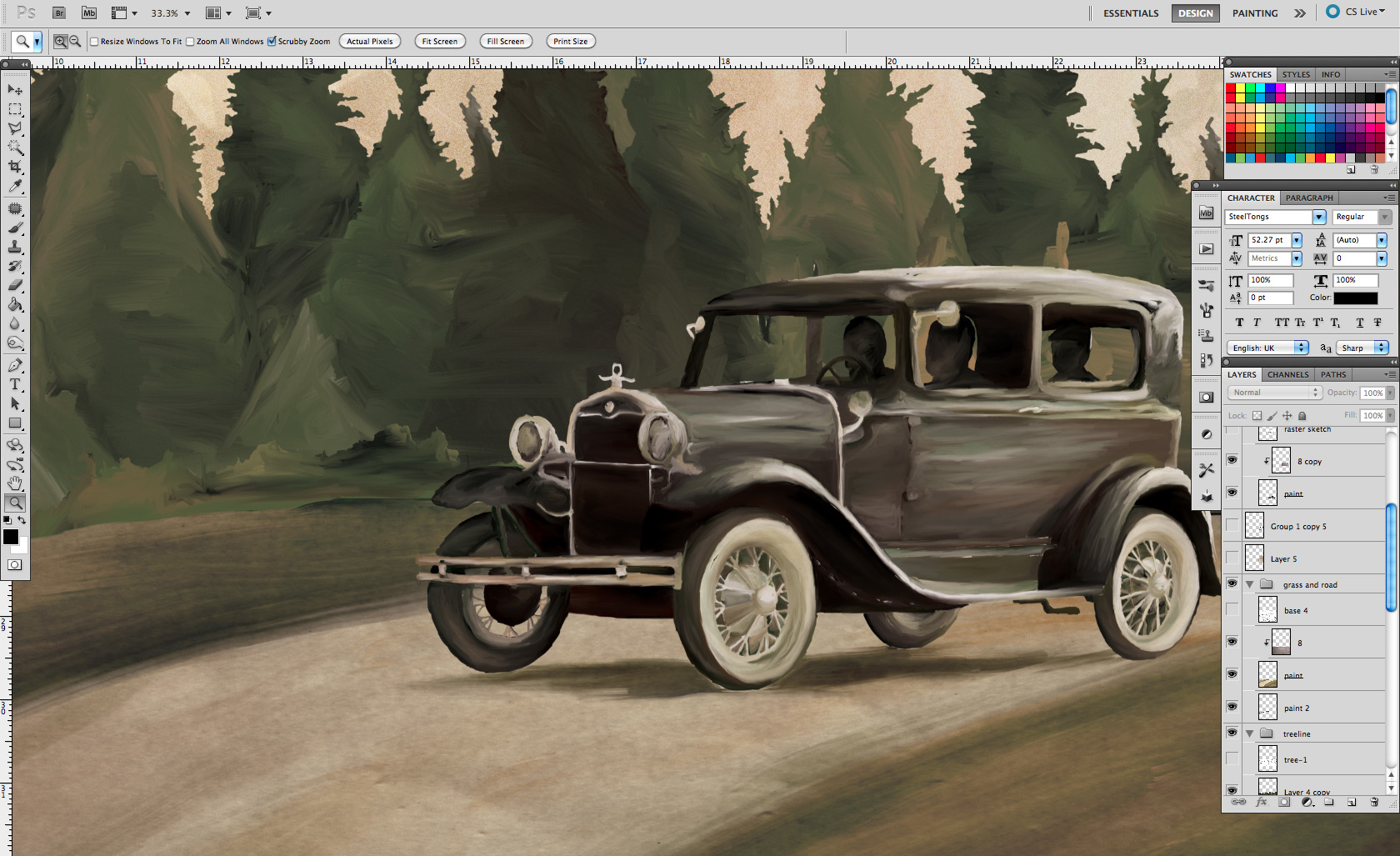Screen dimensions: 1400x856
Task: Select the Hand tool
Action: pos(15,483)
